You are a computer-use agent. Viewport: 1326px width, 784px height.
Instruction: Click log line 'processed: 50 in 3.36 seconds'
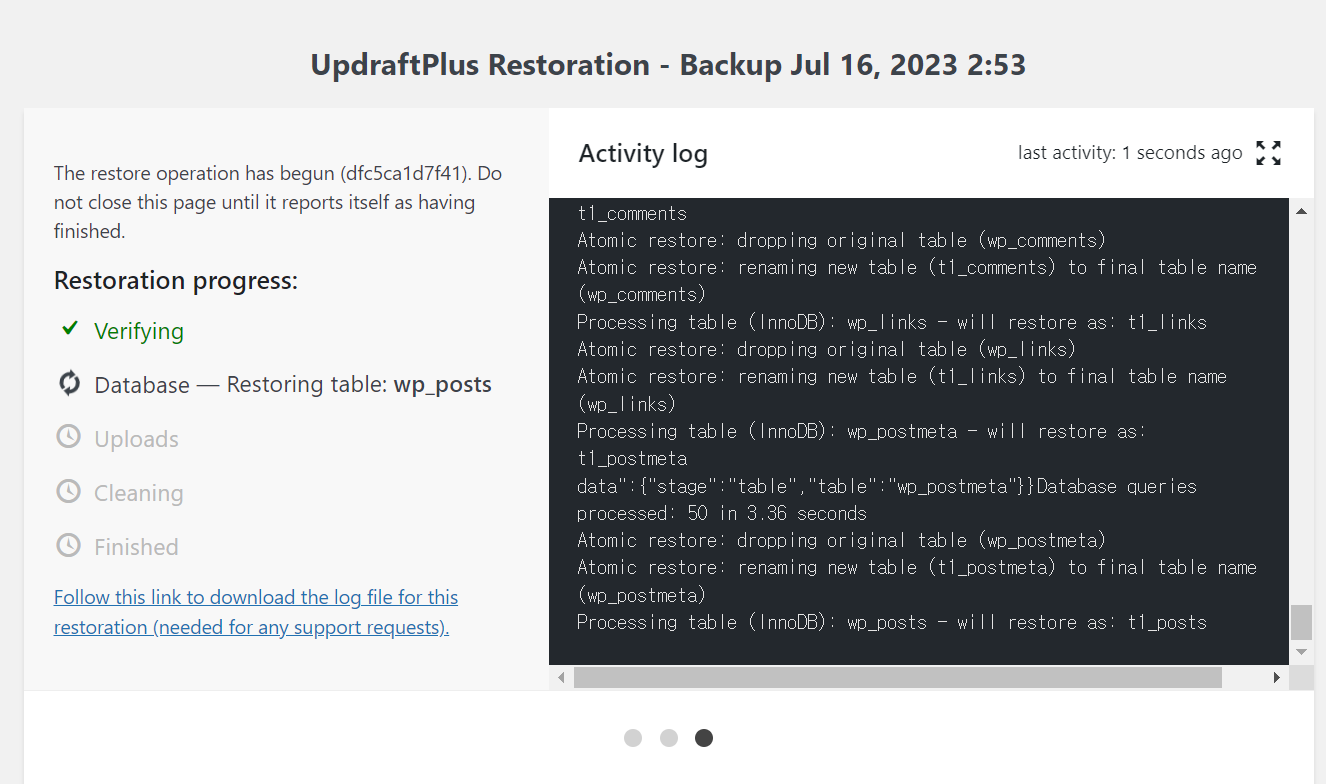(722, 513)
